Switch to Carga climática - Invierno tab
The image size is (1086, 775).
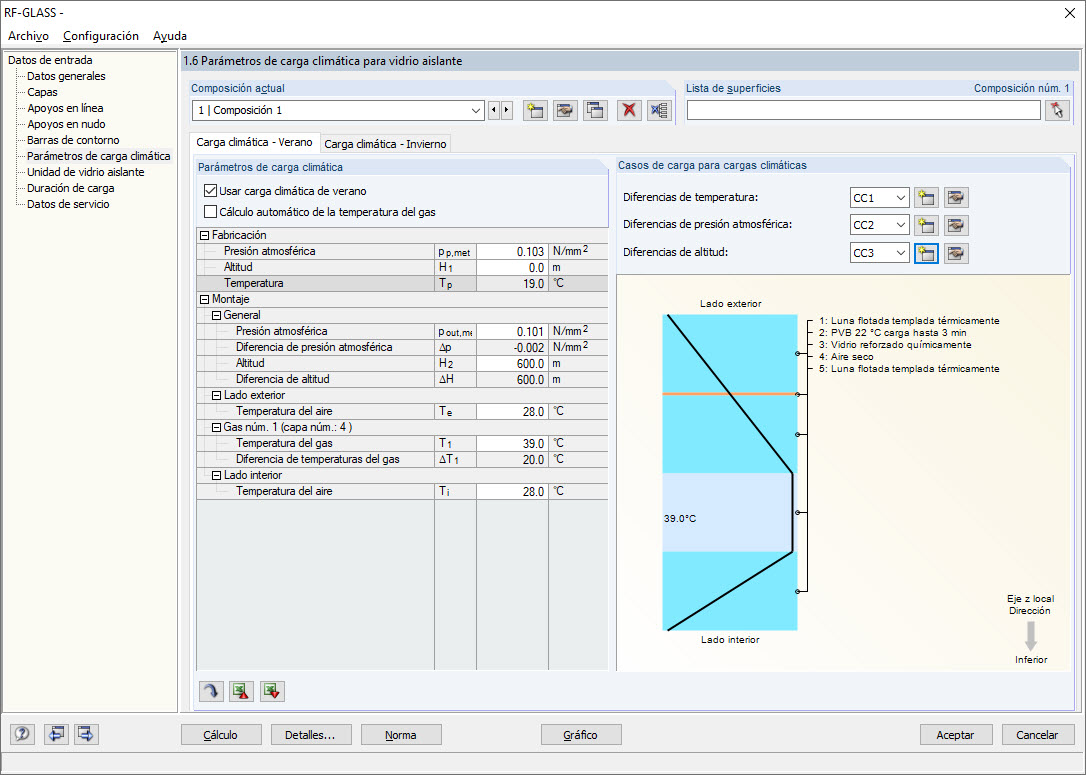point(385,144)
